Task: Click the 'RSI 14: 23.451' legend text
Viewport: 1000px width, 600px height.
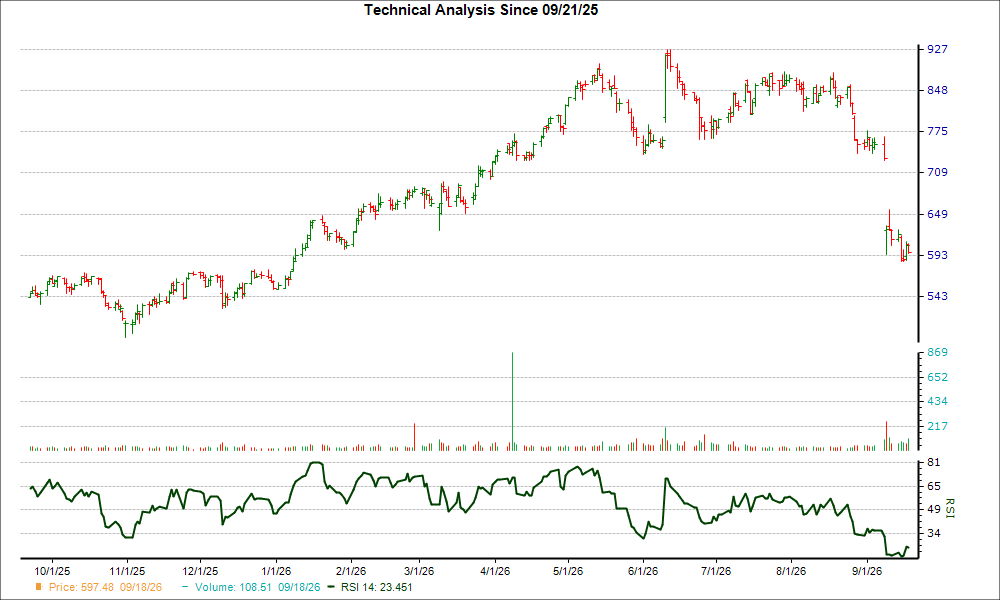Action: pyautogui.click(x=377, y=587)
